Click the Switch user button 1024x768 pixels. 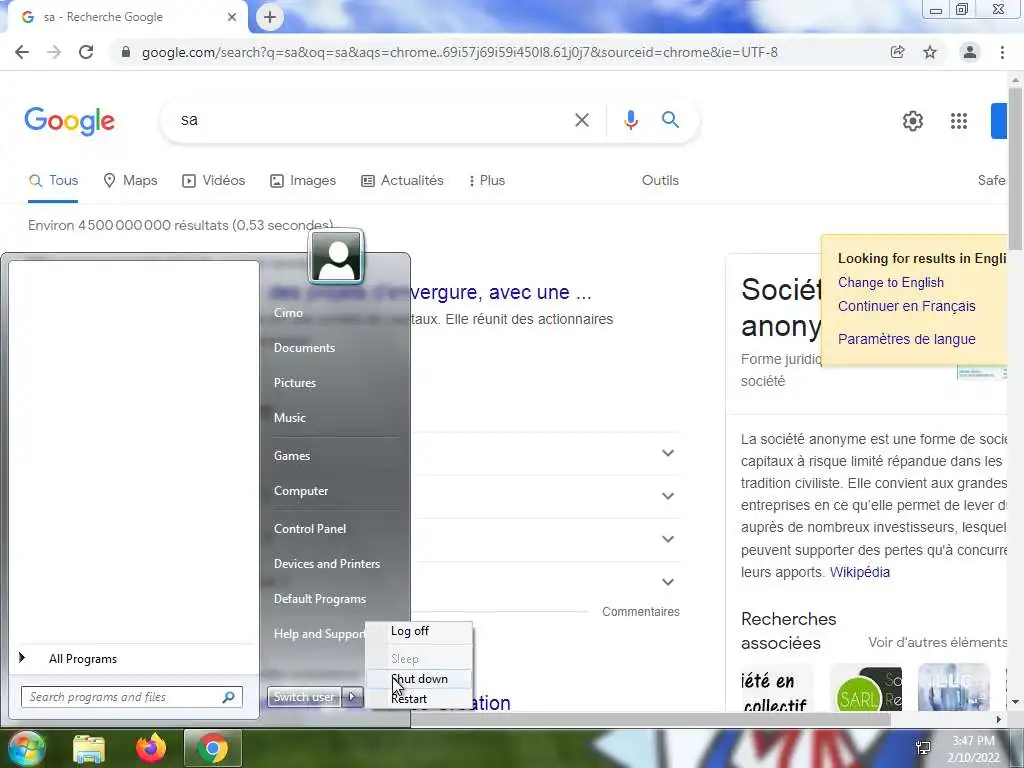(x=304, y=697)
